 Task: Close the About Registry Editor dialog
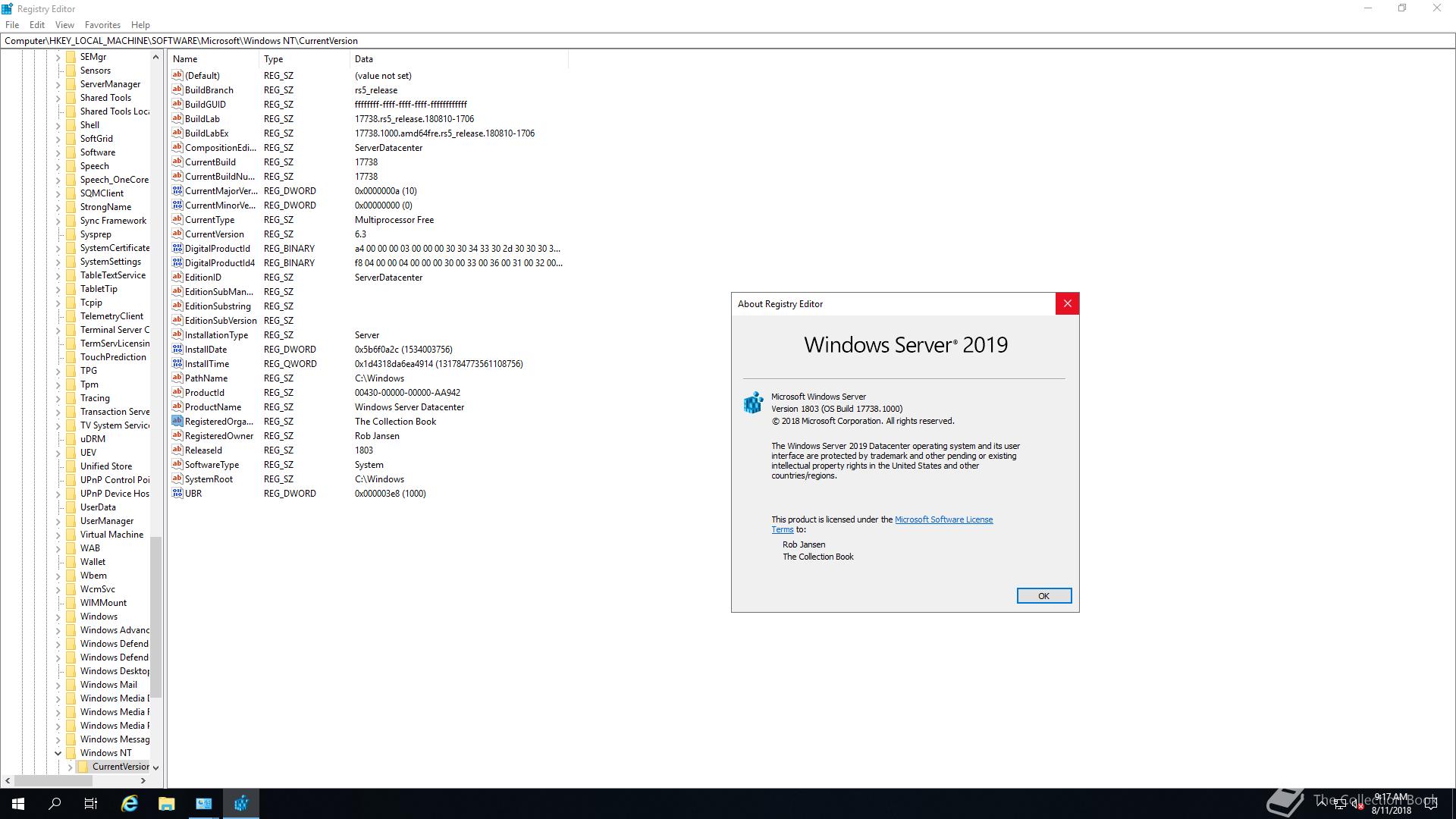click(1067, 303)
